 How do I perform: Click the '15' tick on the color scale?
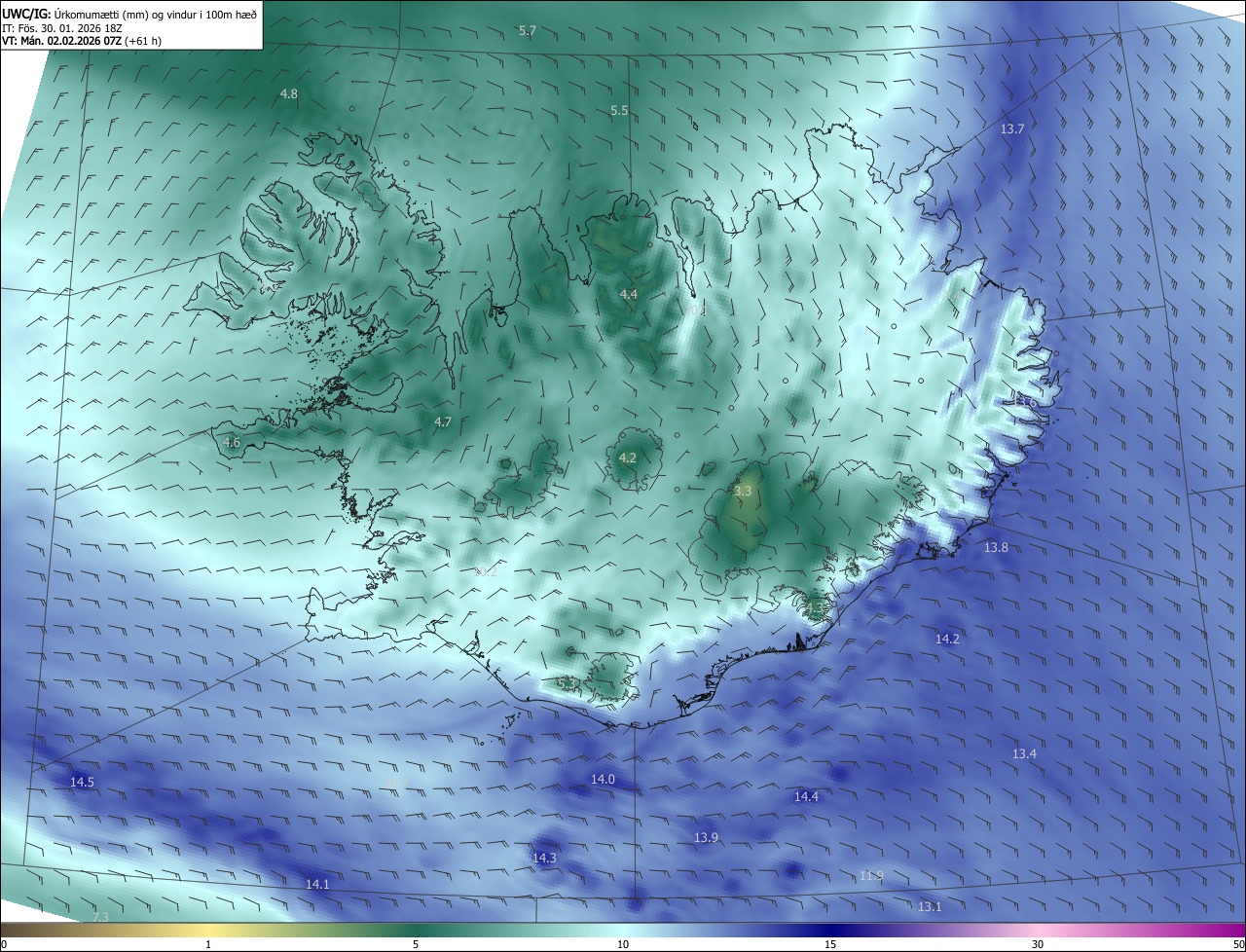[830, 944]
